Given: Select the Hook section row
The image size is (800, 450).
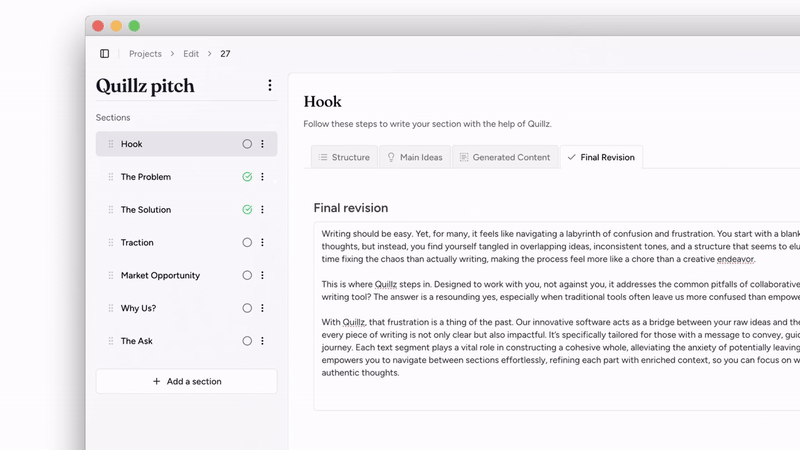Looking at the screenshot, I should pos(187,144).
